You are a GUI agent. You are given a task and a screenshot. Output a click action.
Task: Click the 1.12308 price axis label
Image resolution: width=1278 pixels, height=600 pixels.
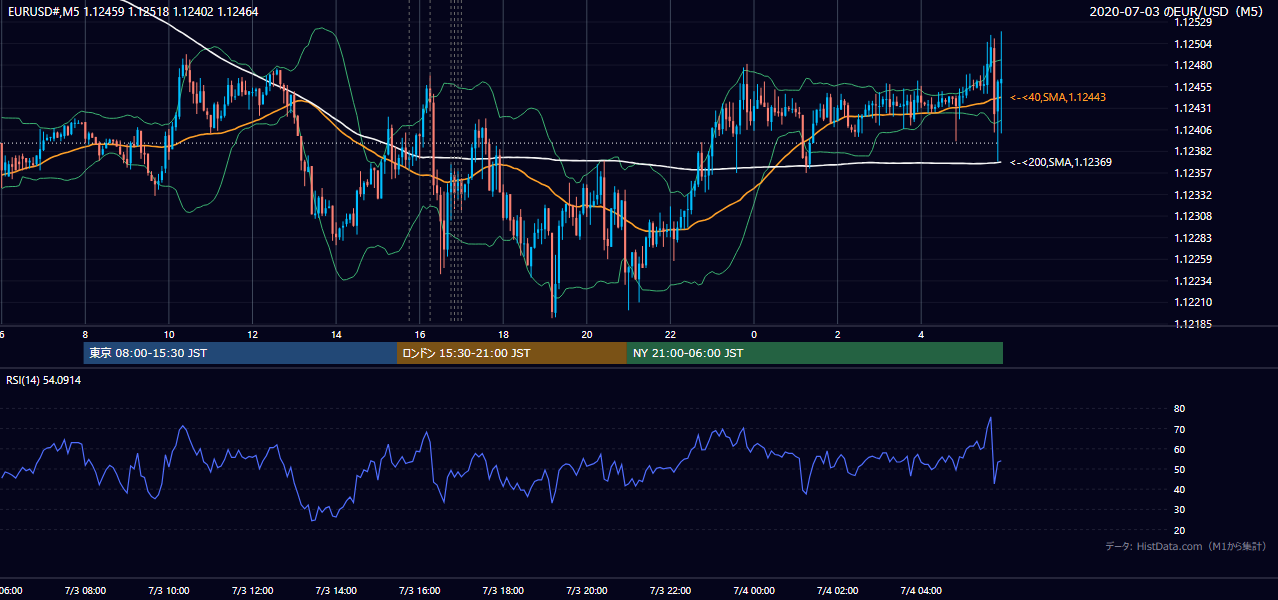pos(1192,216)
